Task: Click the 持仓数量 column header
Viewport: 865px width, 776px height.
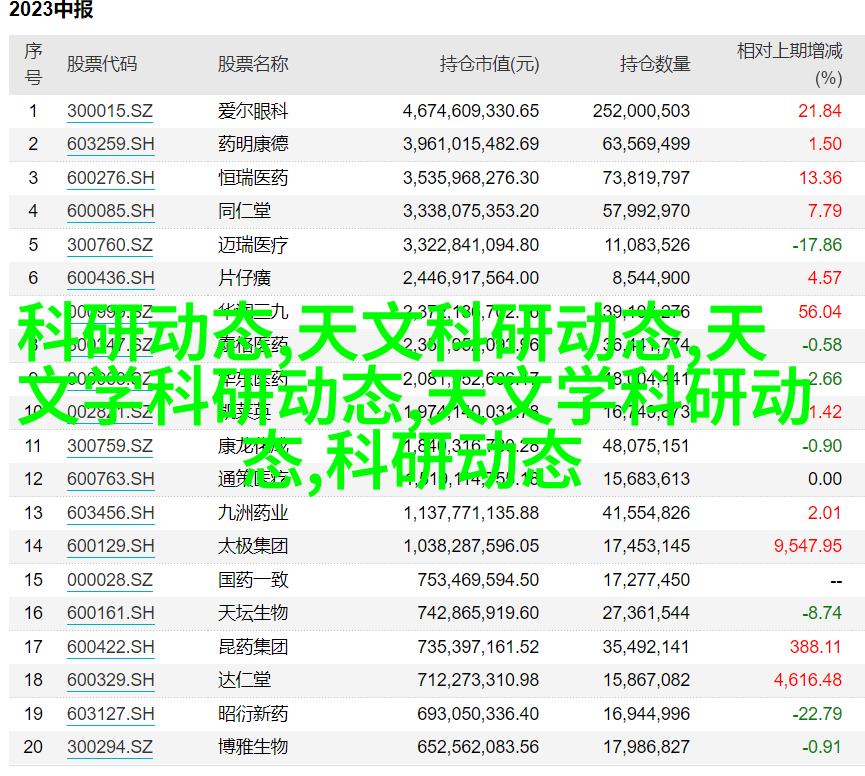Action: click(x=655, y=64)
